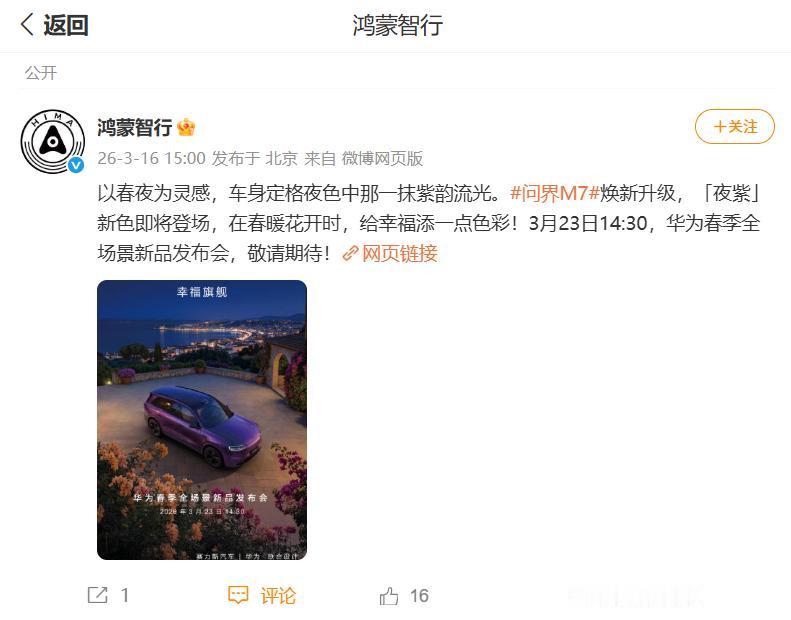View the purple car poster image
The image size is (791, 620).
click(x=202, y=420)
